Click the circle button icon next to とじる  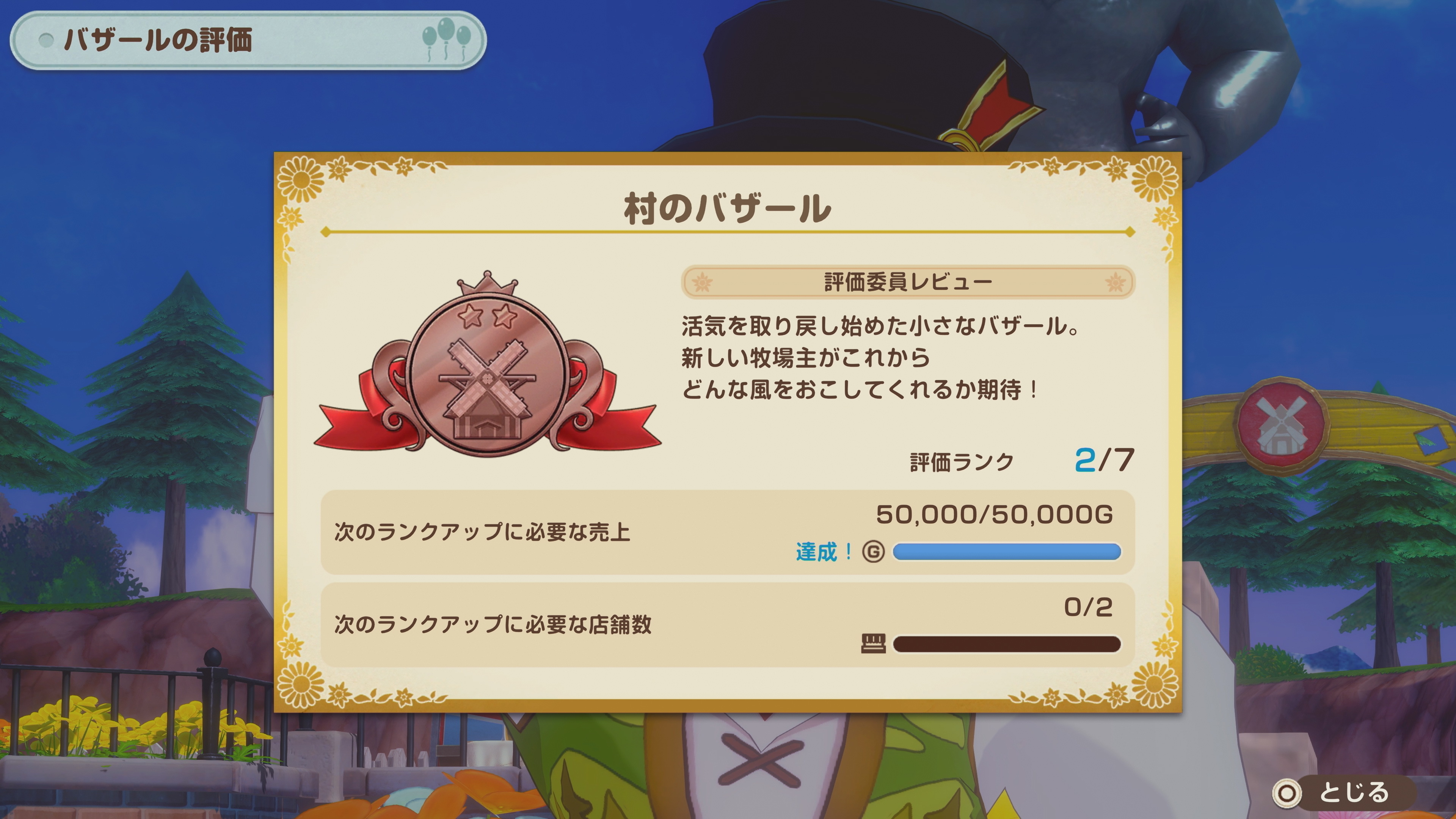pos(1287,793)
